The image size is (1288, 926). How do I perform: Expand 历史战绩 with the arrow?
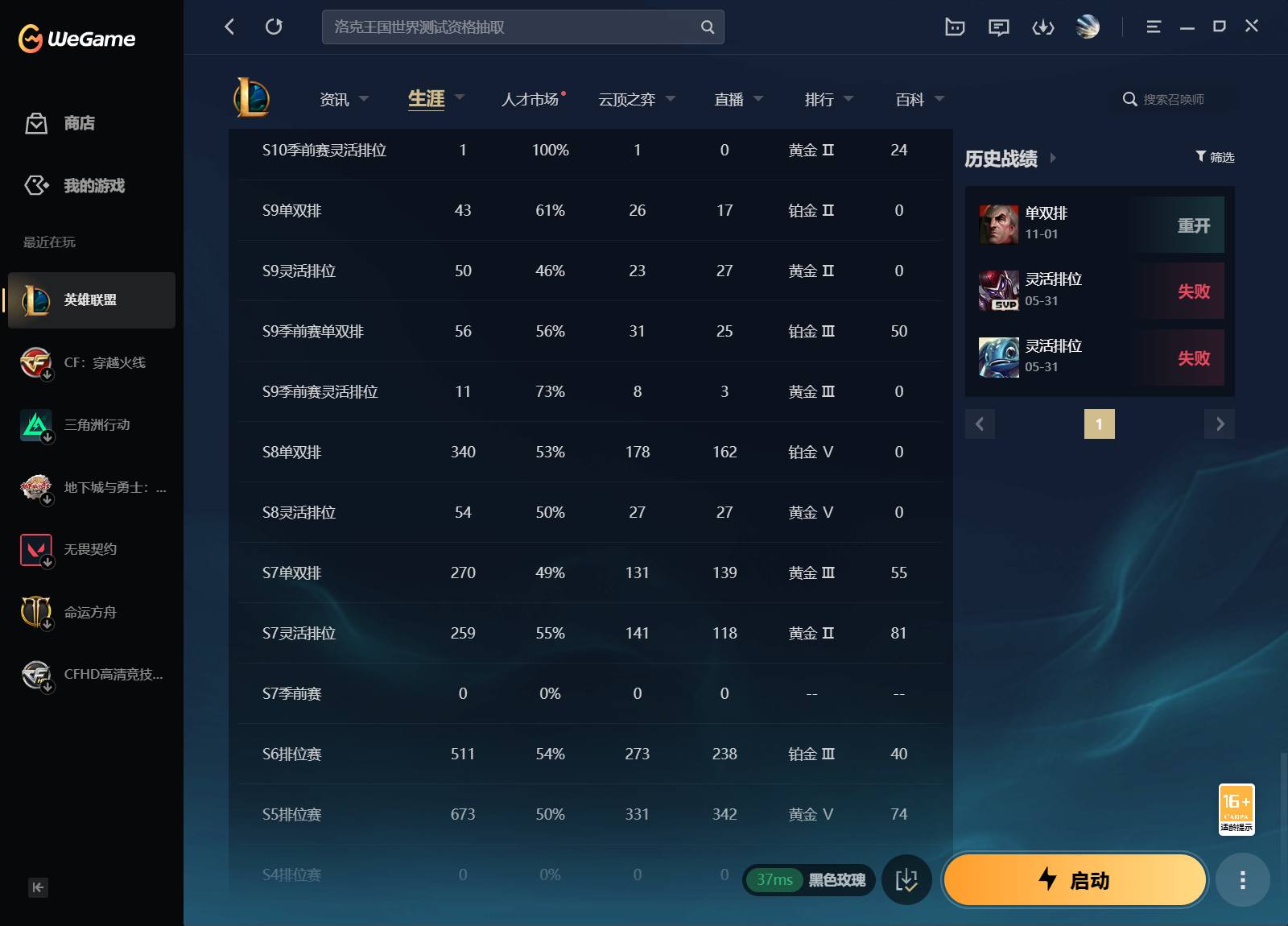(x=1053, y=159)
